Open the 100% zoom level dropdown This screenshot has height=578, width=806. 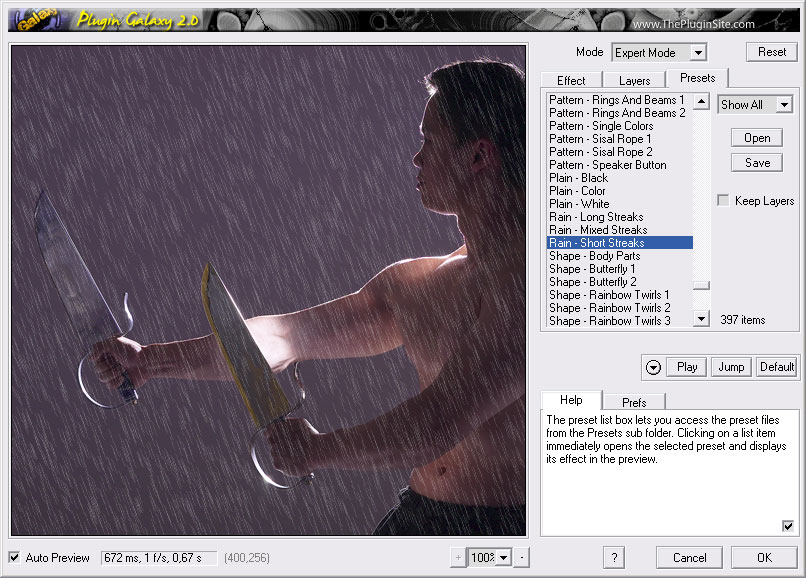489,557
